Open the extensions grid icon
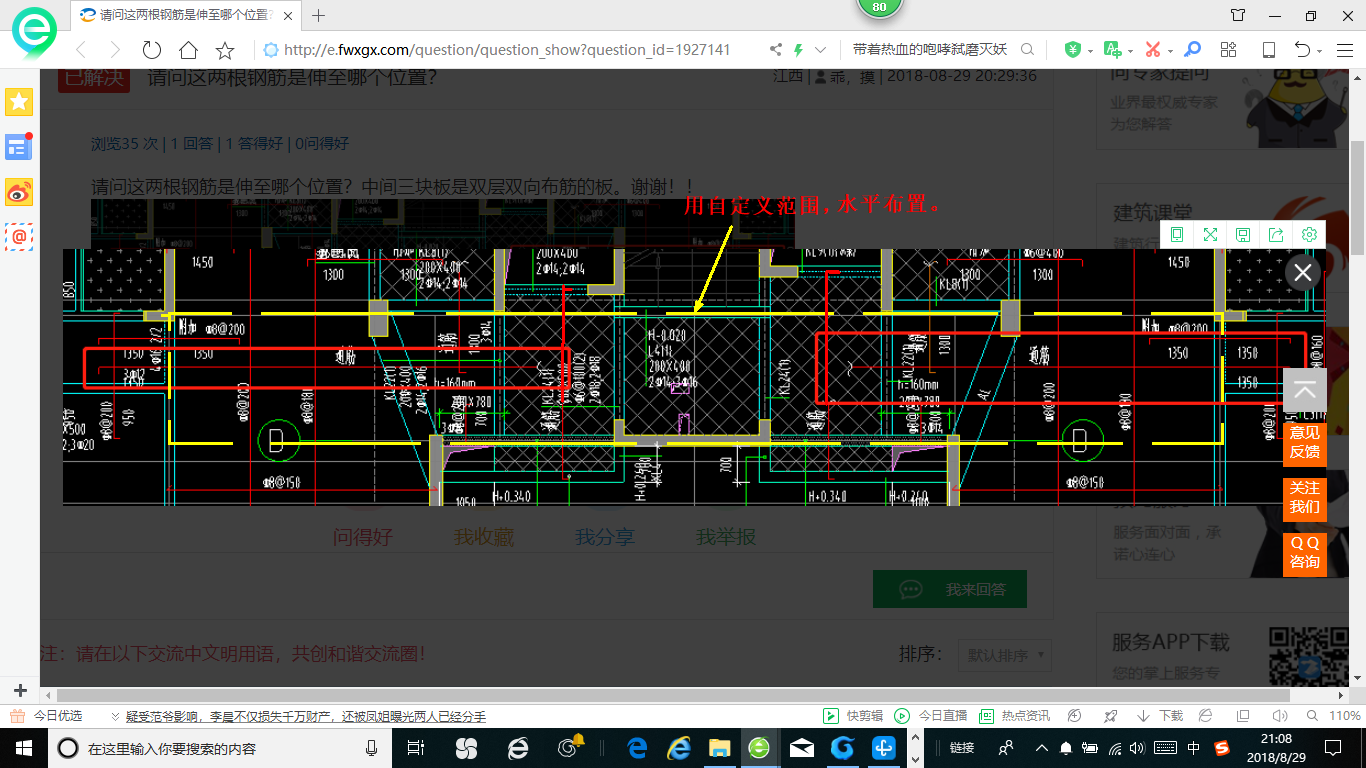 coord(1229,49)
